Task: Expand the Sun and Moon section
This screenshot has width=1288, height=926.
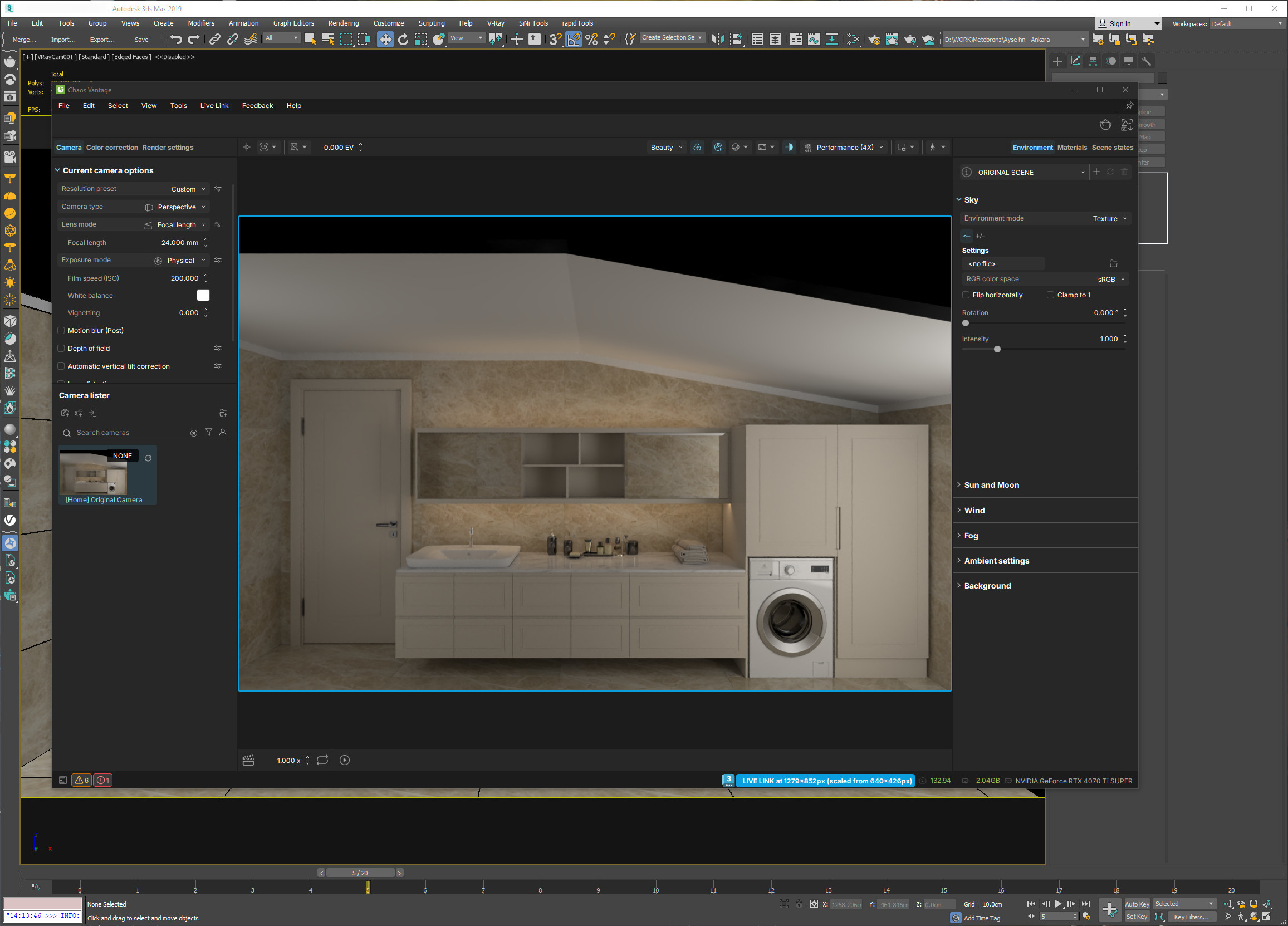Action: (x=991, y=485)
